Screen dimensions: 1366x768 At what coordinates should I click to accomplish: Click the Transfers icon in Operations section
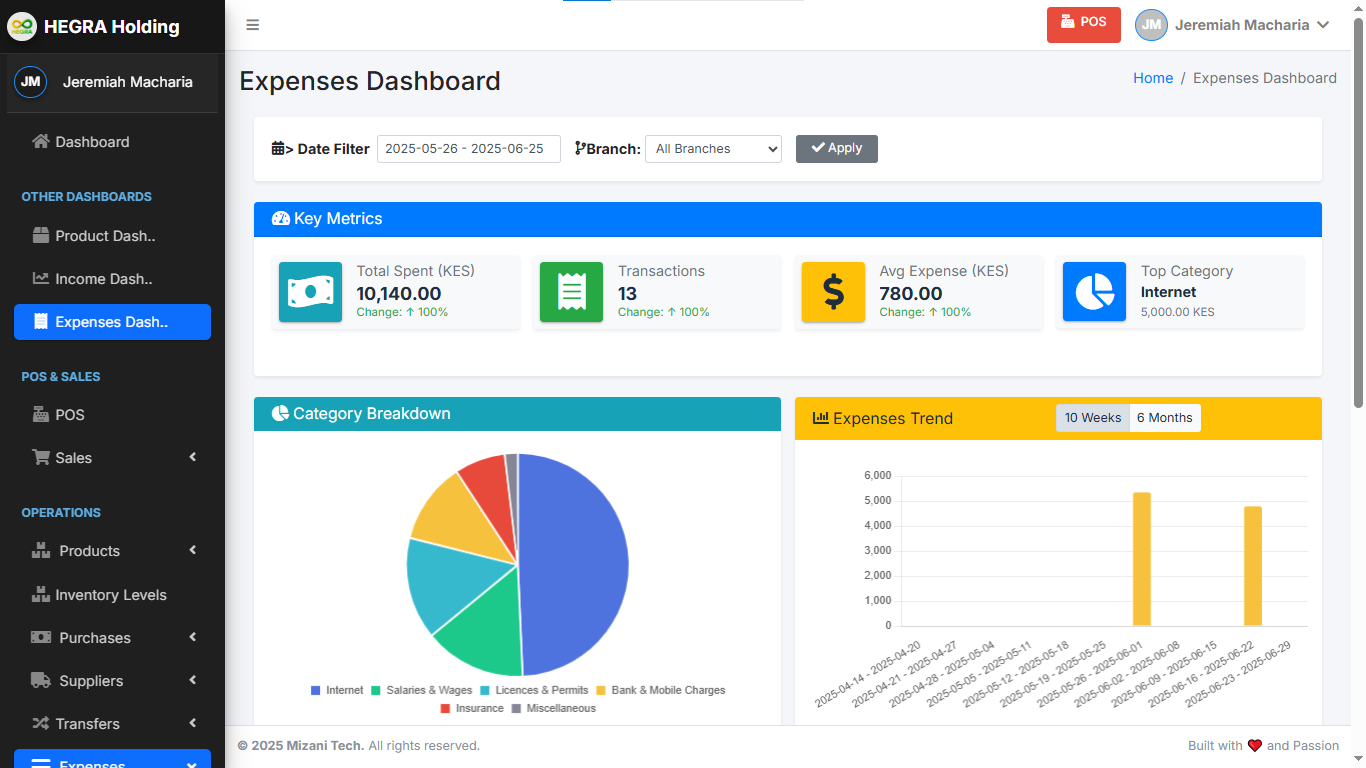point(40,723)
